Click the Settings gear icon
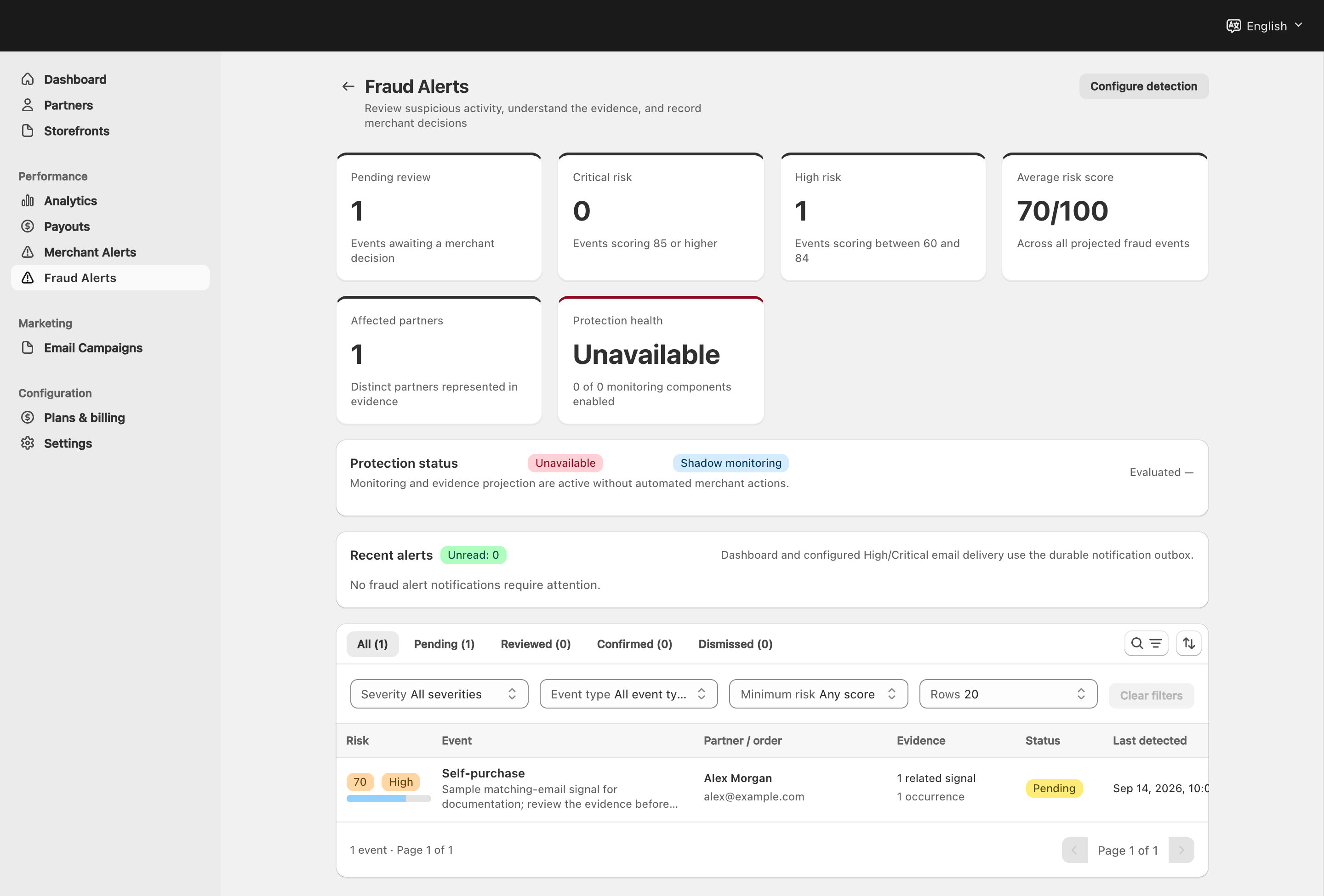Image resolution: width=1324 pixels, height=896 pixels. (27, 443)
